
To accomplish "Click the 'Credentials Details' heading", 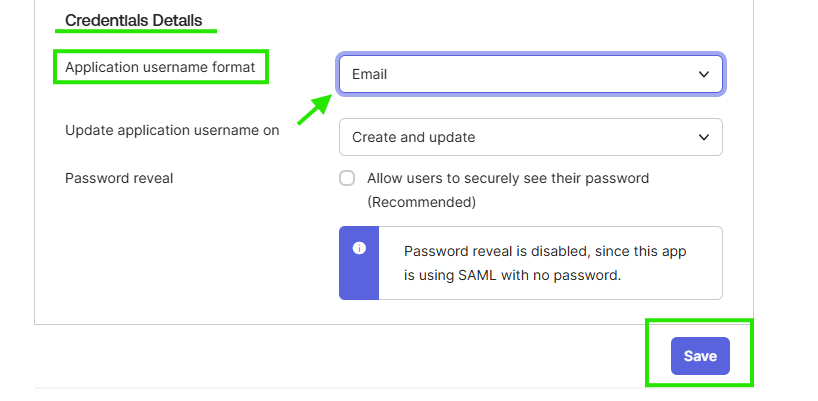I will coord(133,20).
